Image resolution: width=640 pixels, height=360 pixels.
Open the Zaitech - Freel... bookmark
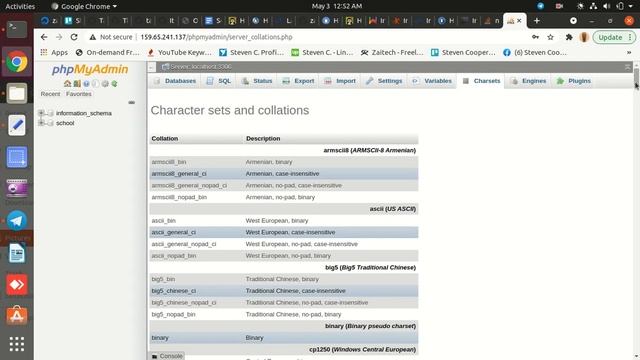coord(392,52)
